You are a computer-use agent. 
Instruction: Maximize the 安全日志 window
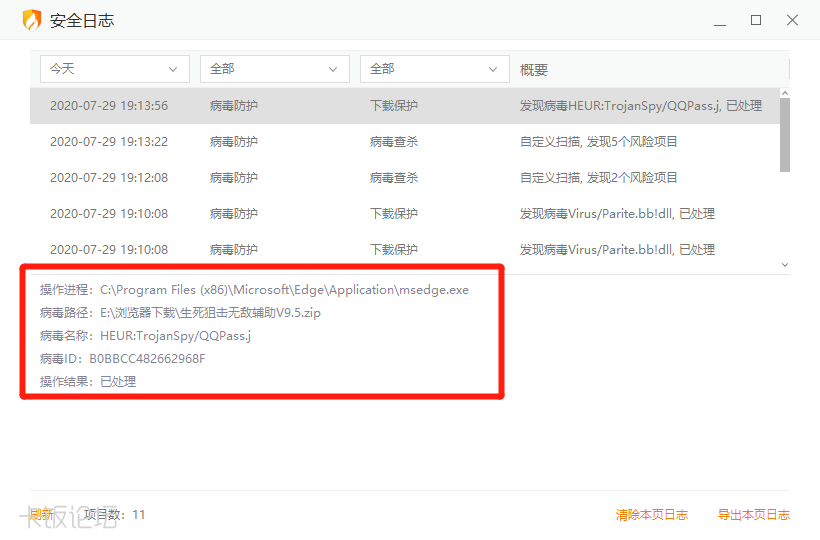[x=756, y=20]
